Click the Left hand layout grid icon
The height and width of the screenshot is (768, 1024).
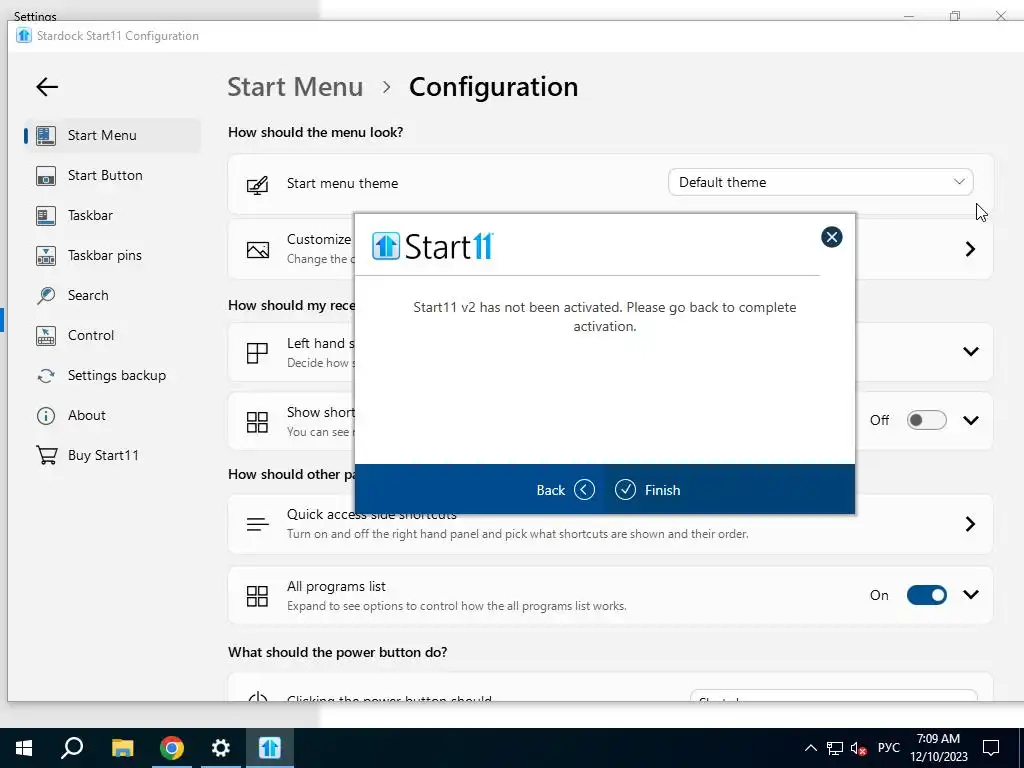point(257,353)
